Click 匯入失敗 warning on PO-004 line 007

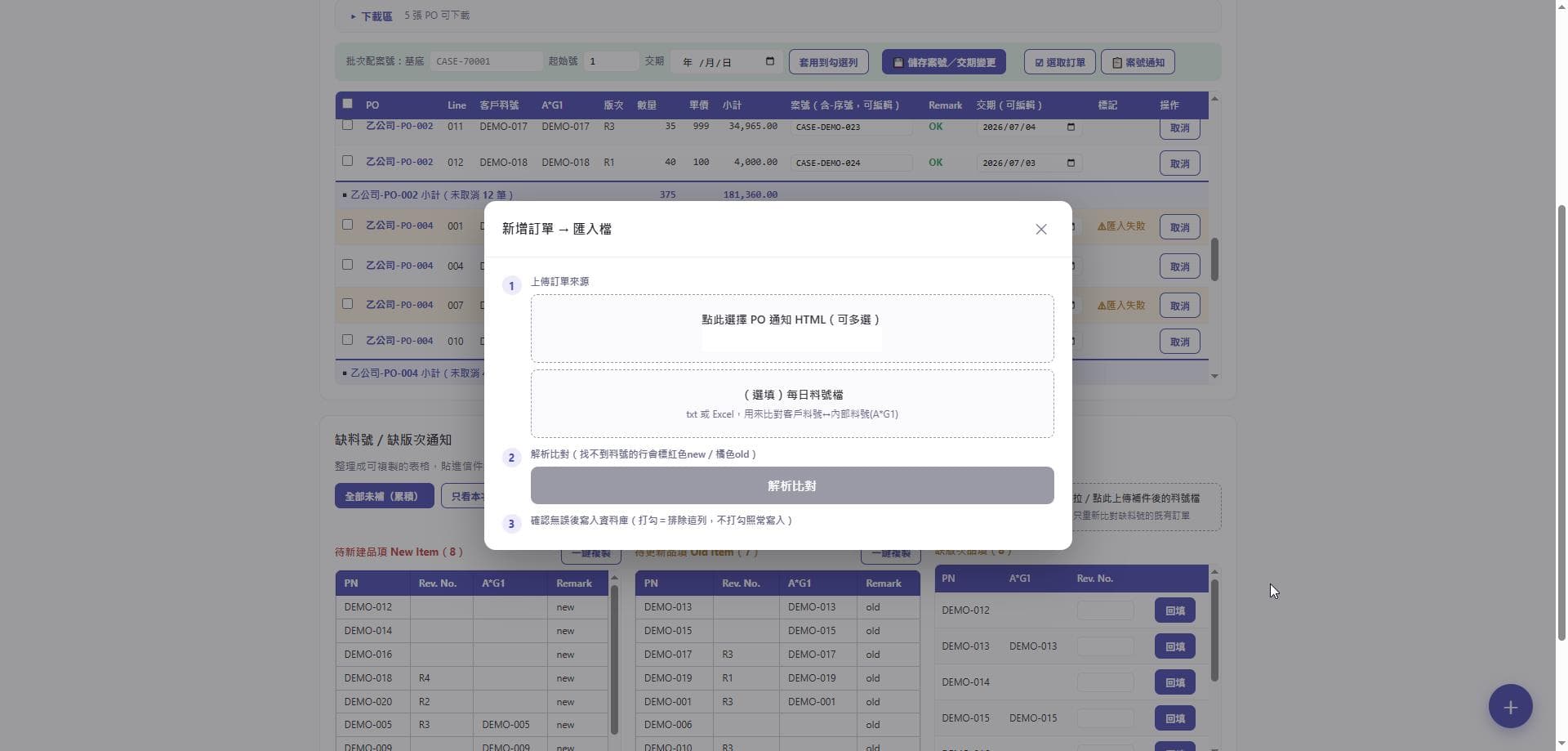(x=1121, y=306)
